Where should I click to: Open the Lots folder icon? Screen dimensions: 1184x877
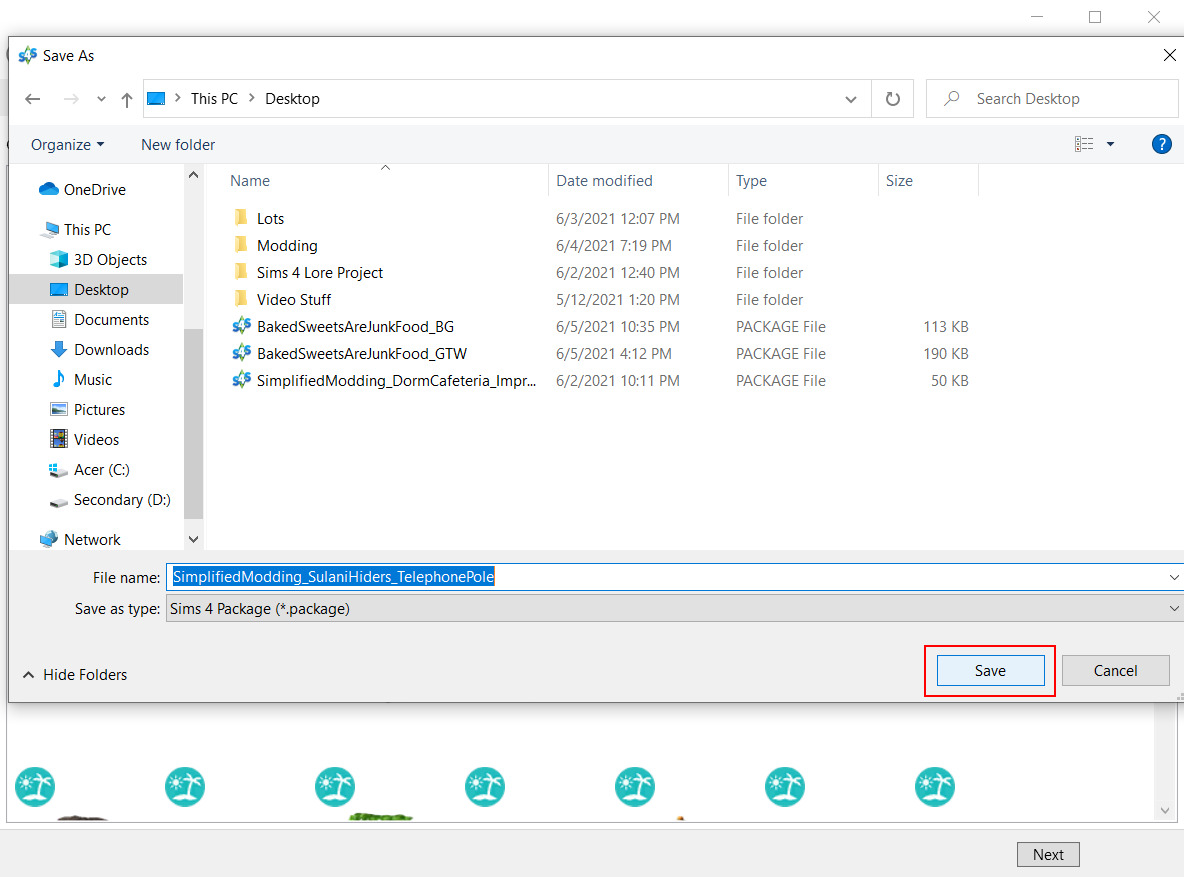click(241, 218)
